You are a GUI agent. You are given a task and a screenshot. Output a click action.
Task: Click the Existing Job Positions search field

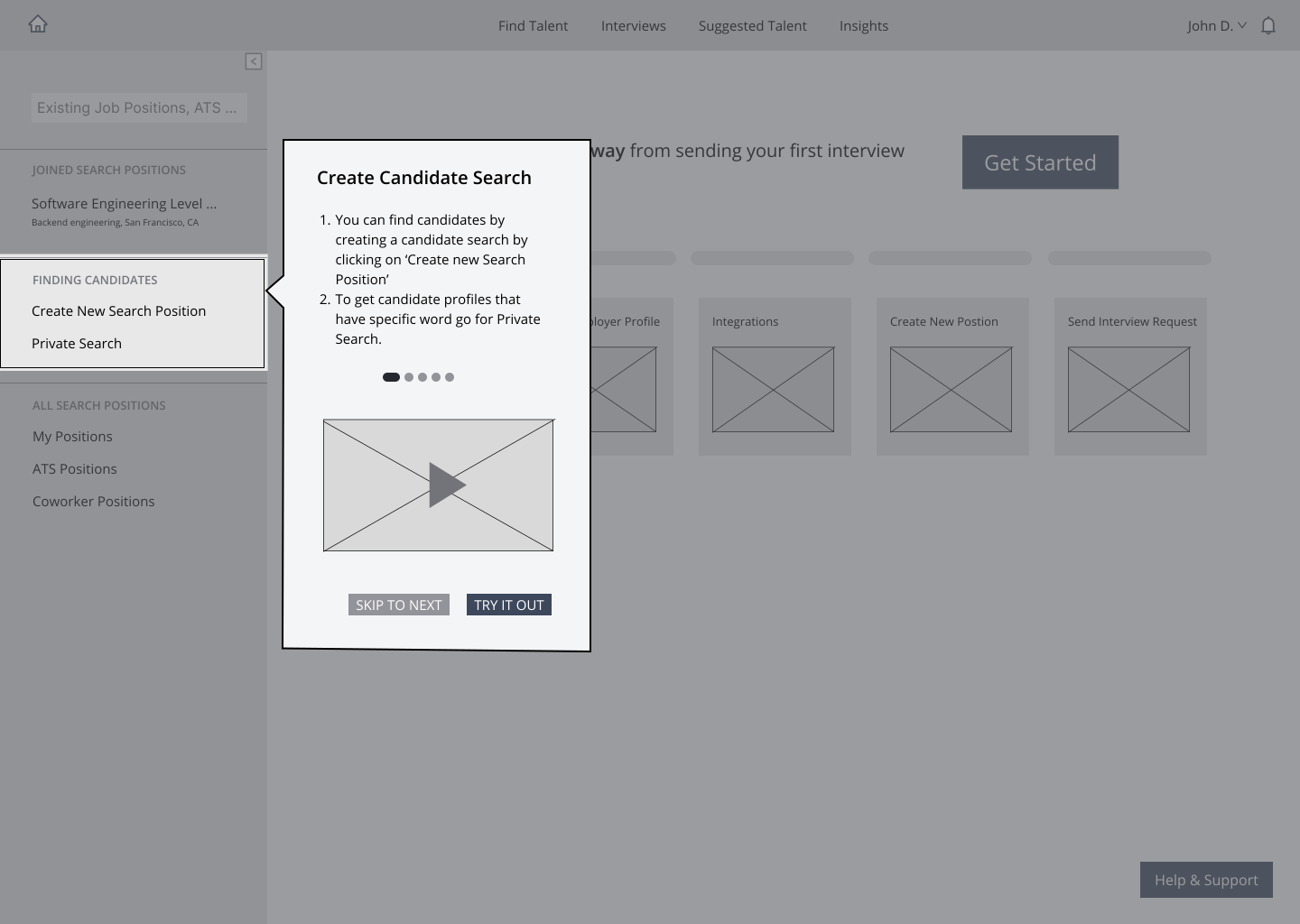click(139, 107)
